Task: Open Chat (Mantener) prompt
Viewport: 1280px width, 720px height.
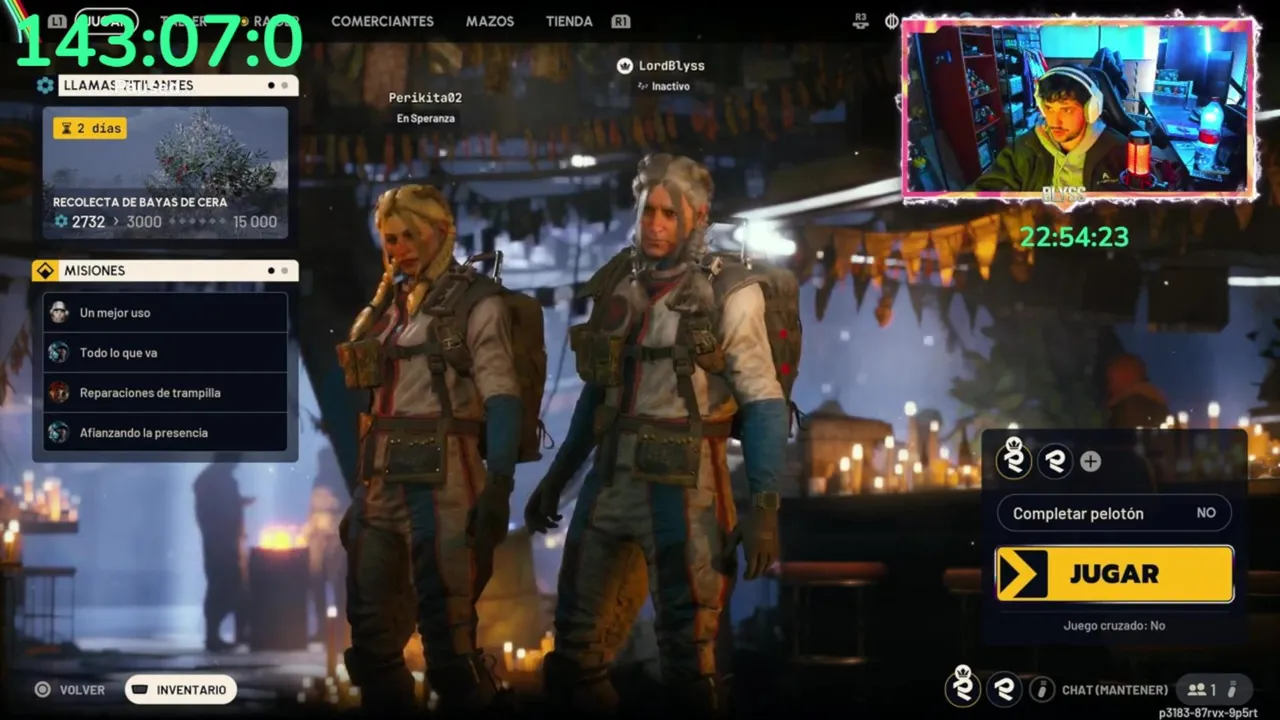Action: tap(1115, 690)
